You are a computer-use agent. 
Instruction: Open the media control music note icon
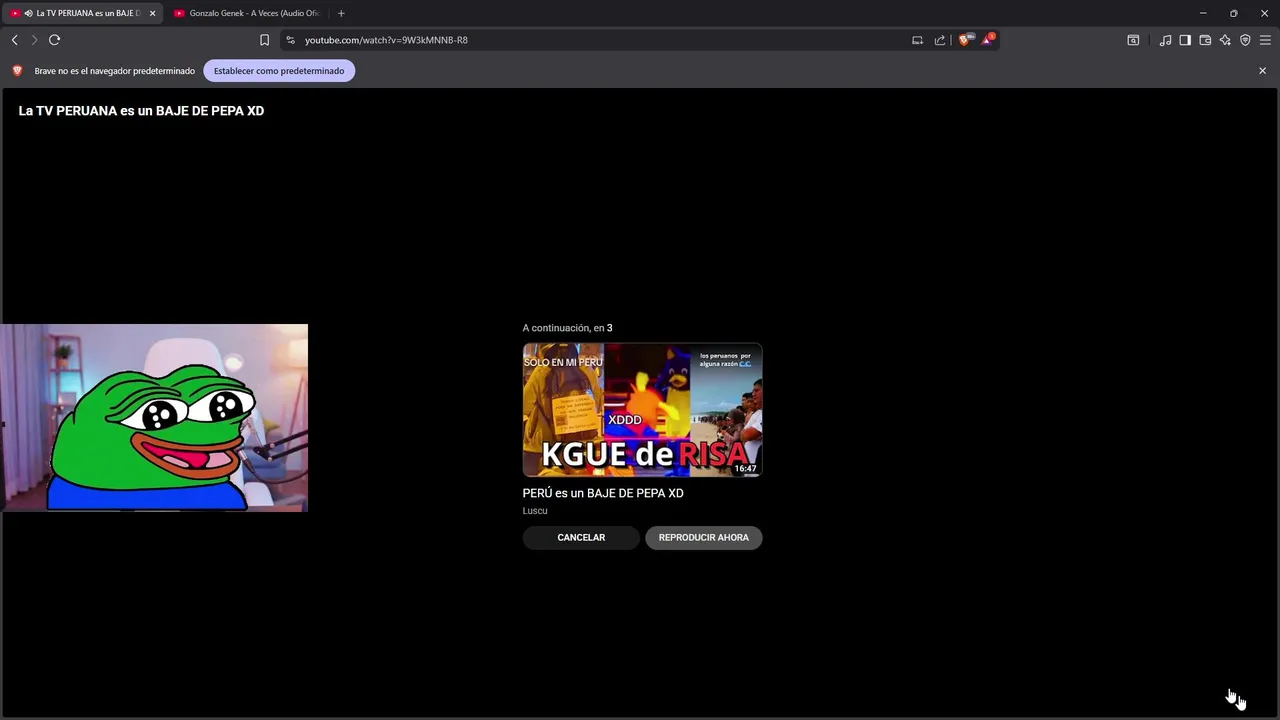pyautogui.click(x=1165, y=40)
